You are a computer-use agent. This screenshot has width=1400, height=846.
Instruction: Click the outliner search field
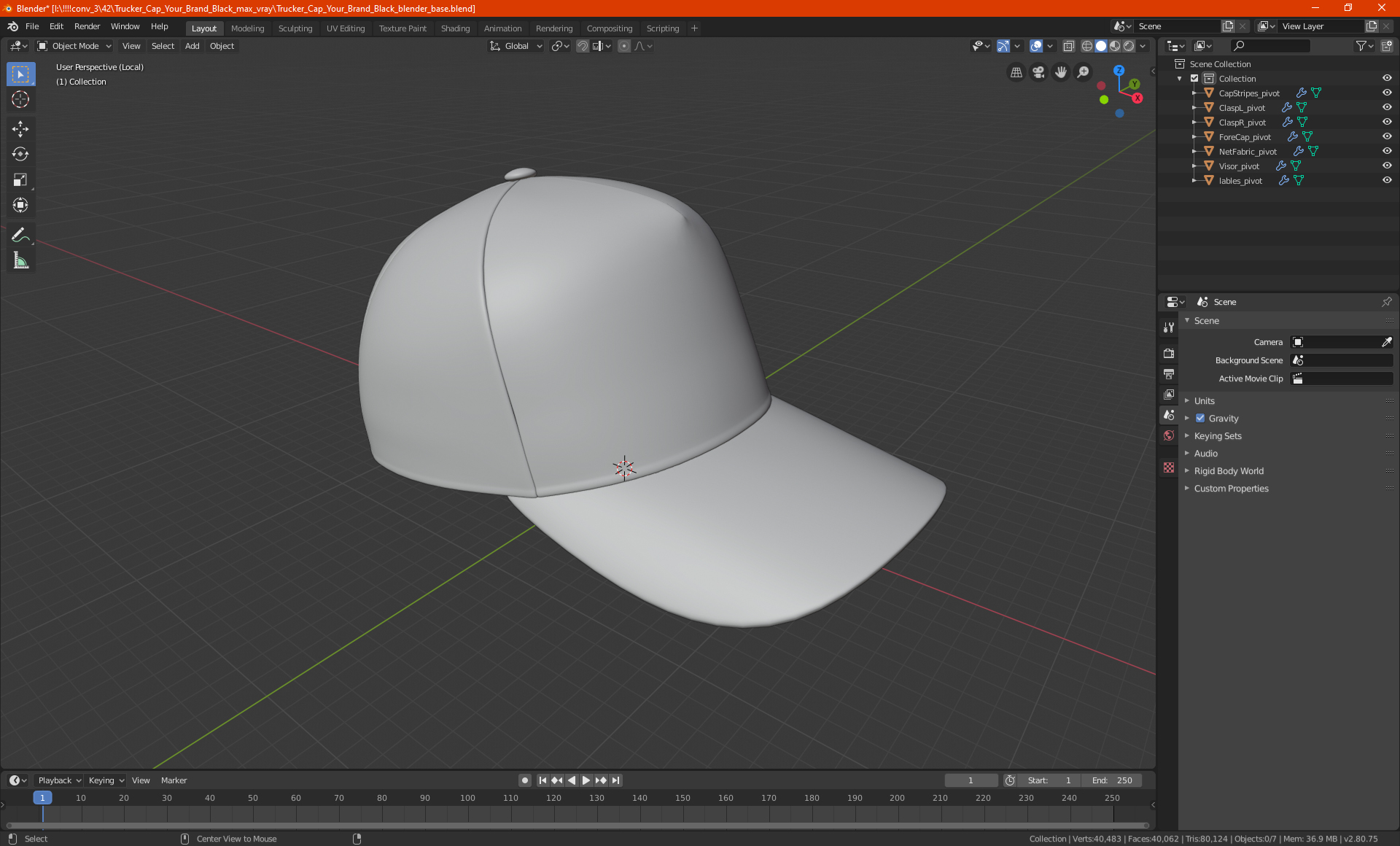coord(1270,46)
